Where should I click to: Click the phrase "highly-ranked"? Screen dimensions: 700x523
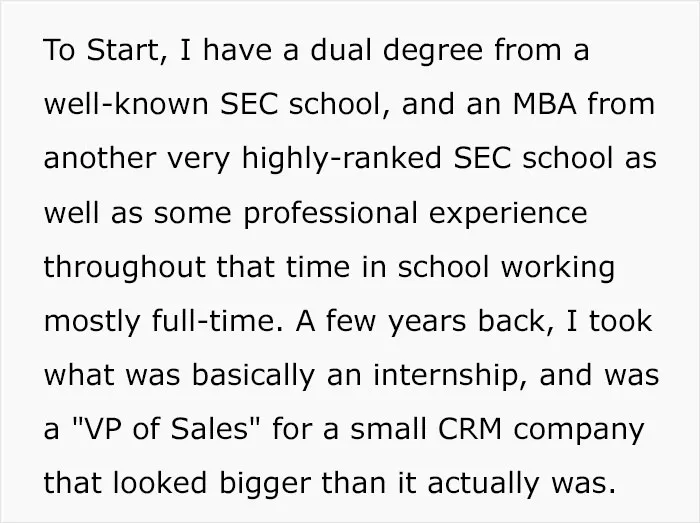tap(342, 158)
